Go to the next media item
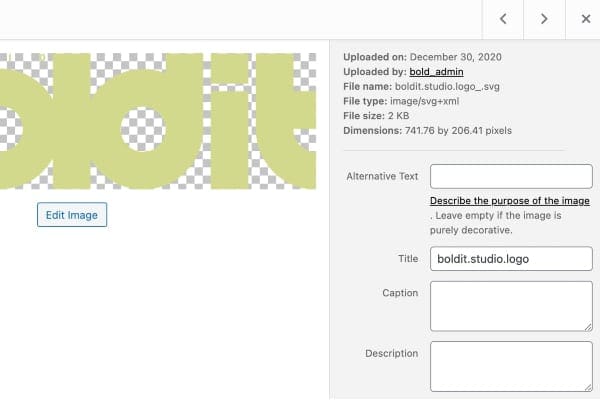This screenshot has height=400, width=600. pos(544,19)
